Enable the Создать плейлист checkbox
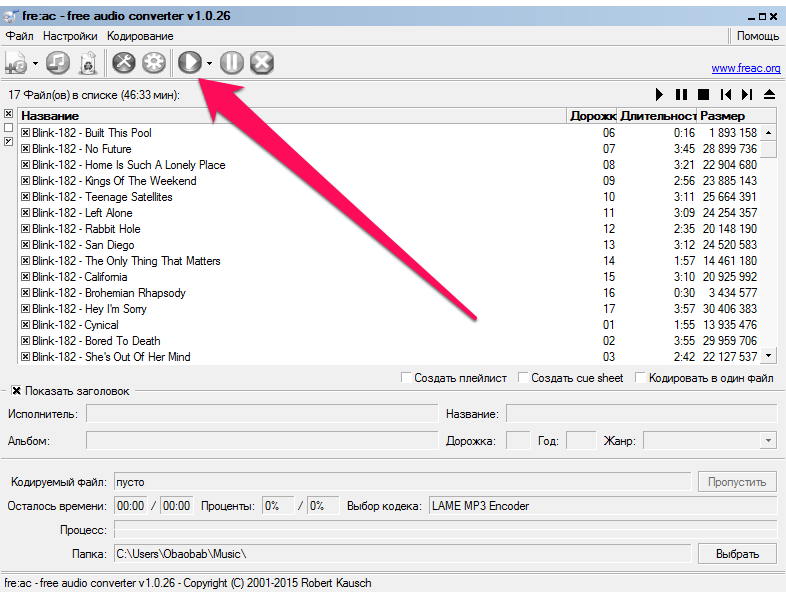 pyautogui.click(x=406, y=377)
